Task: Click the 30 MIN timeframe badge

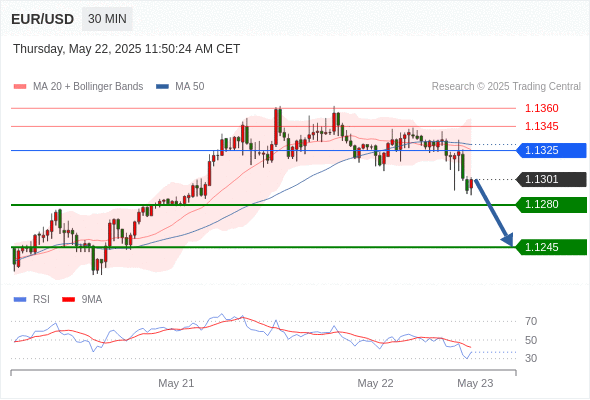Action: pos(107,19)
